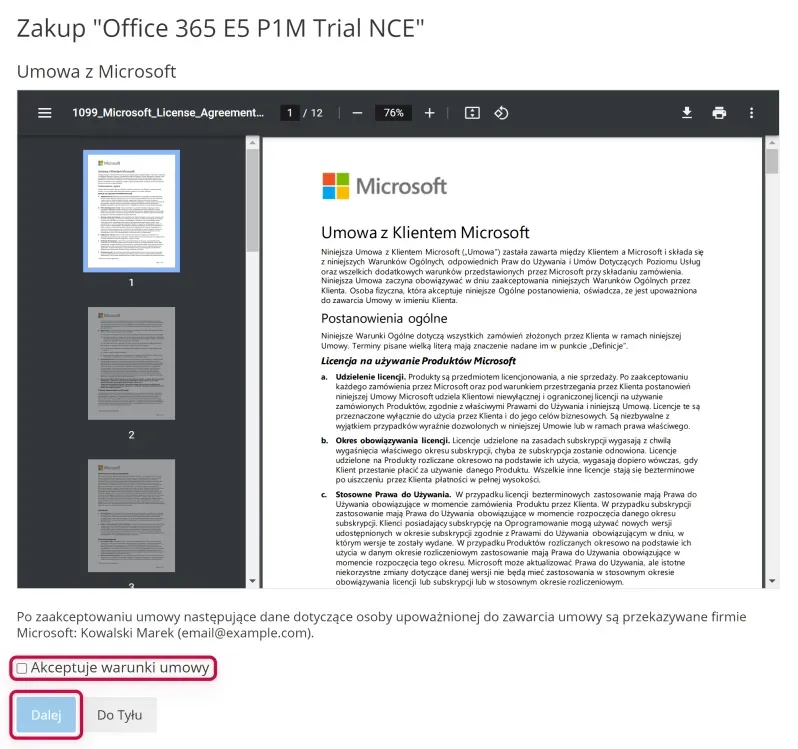This screenshot has width=798, height=749.
Task: Click the PDF file name title
Action: (168, 113)
